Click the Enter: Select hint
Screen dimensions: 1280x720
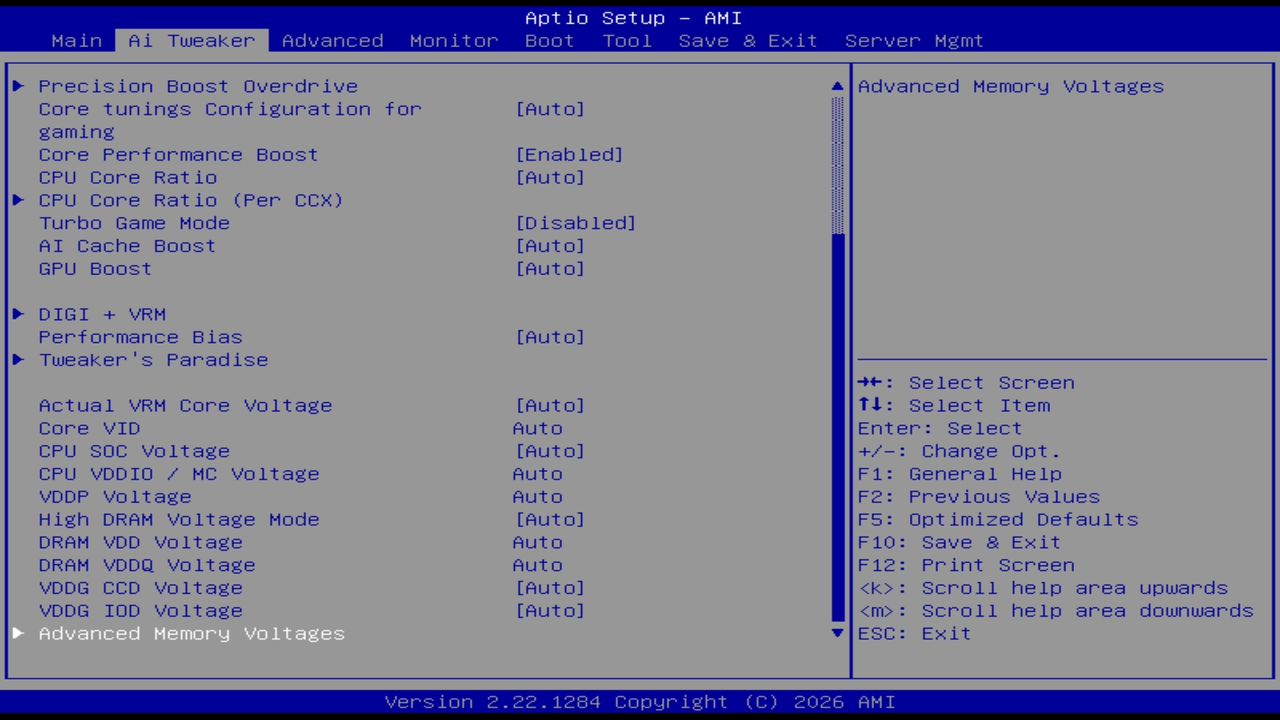coord(940,428)
